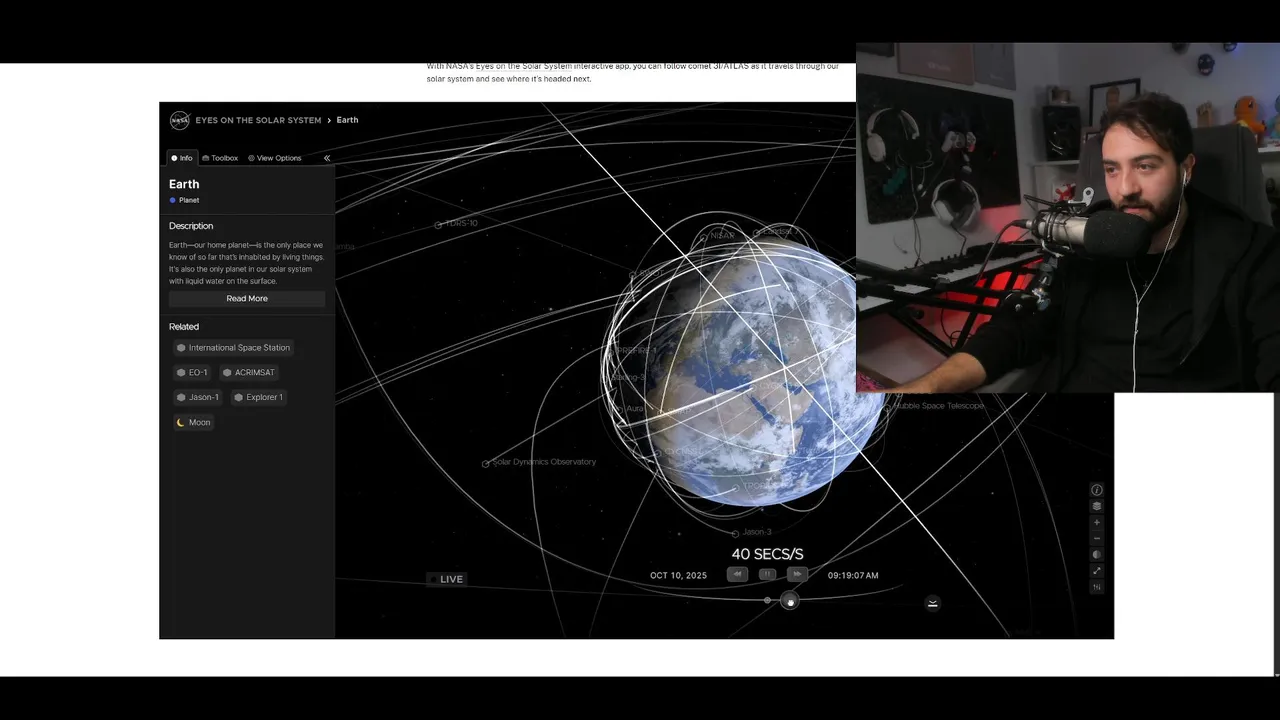Image resolution: width=1280 pixels, height=720 pixels.
Task: Click the time slider center marker
Action: (767, 601)
